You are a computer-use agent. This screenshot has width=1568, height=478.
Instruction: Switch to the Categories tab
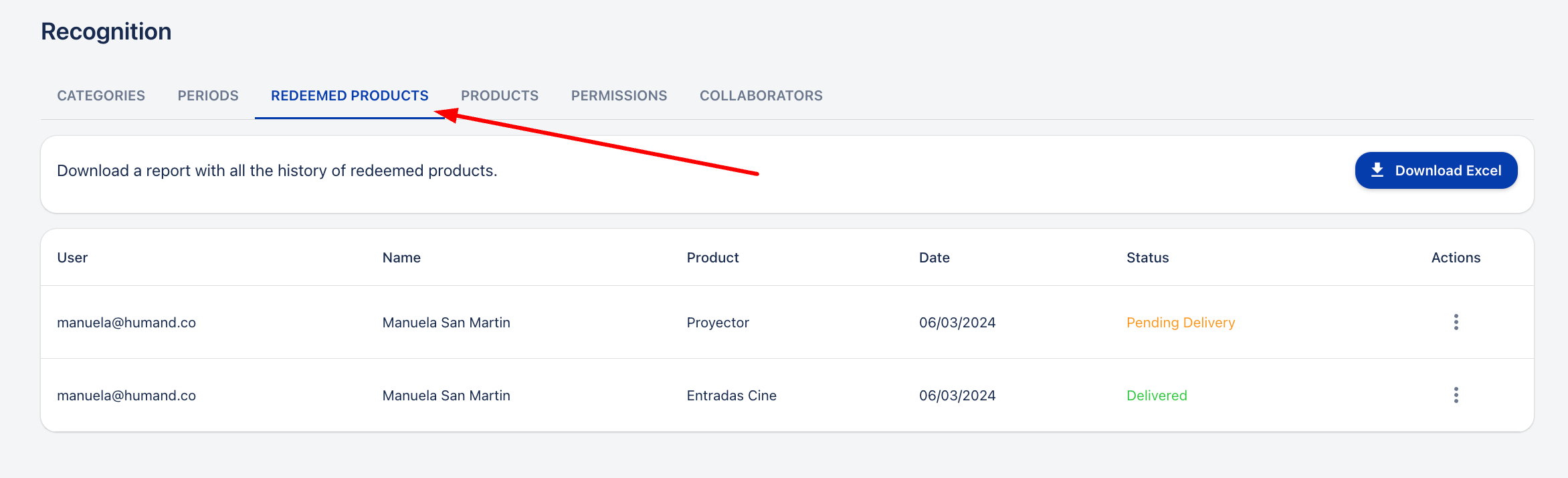point(101,96)
